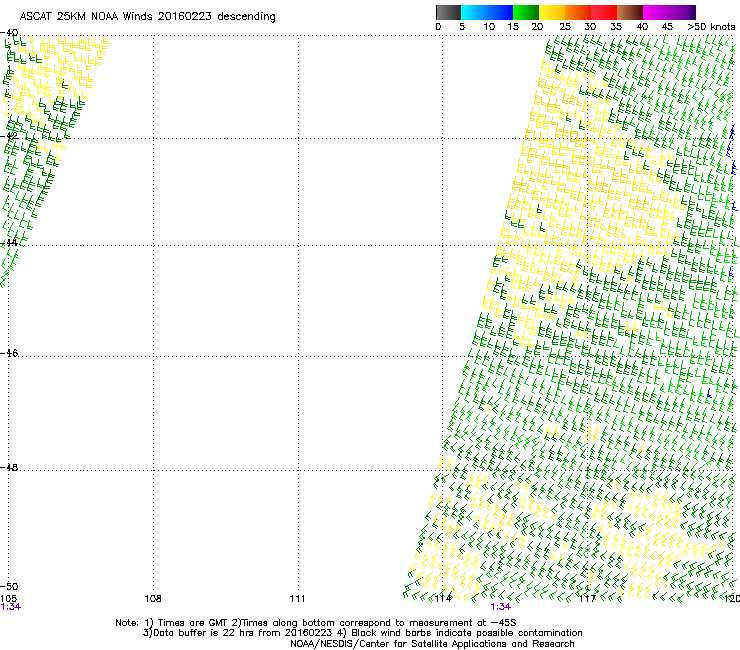Click the -46 latitude axis label
Image resolution: width=740 pixels, height=650 pixels.
[x=9, y=353]
